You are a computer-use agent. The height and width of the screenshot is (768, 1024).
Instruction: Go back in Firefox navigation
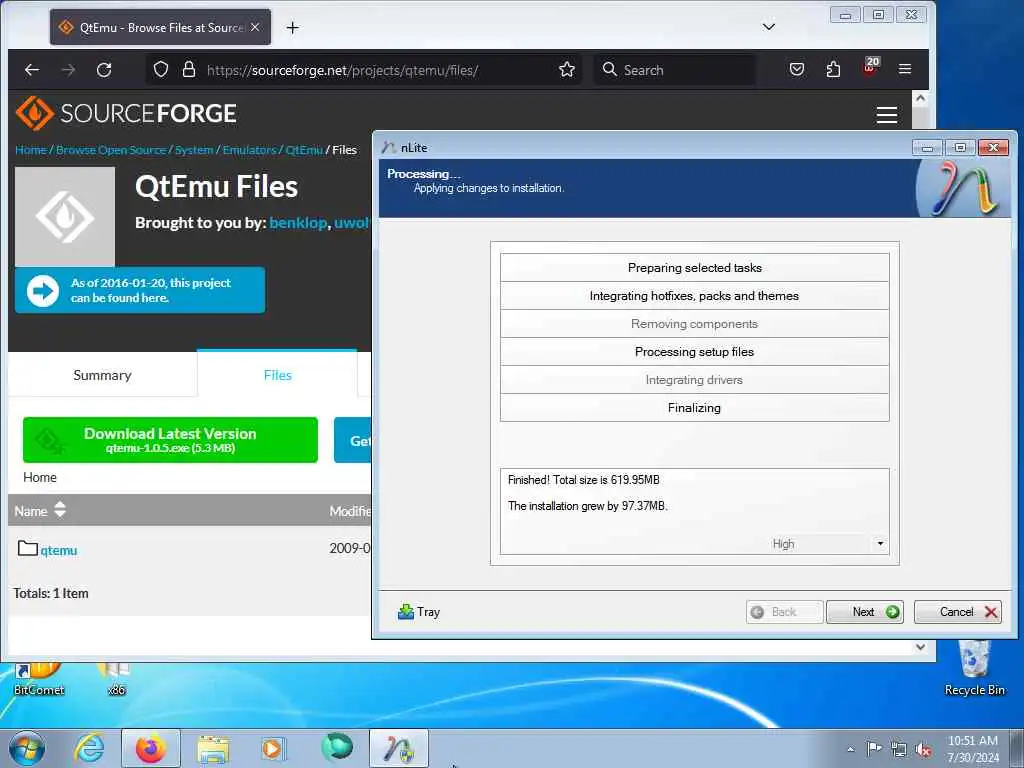[31, 69]
